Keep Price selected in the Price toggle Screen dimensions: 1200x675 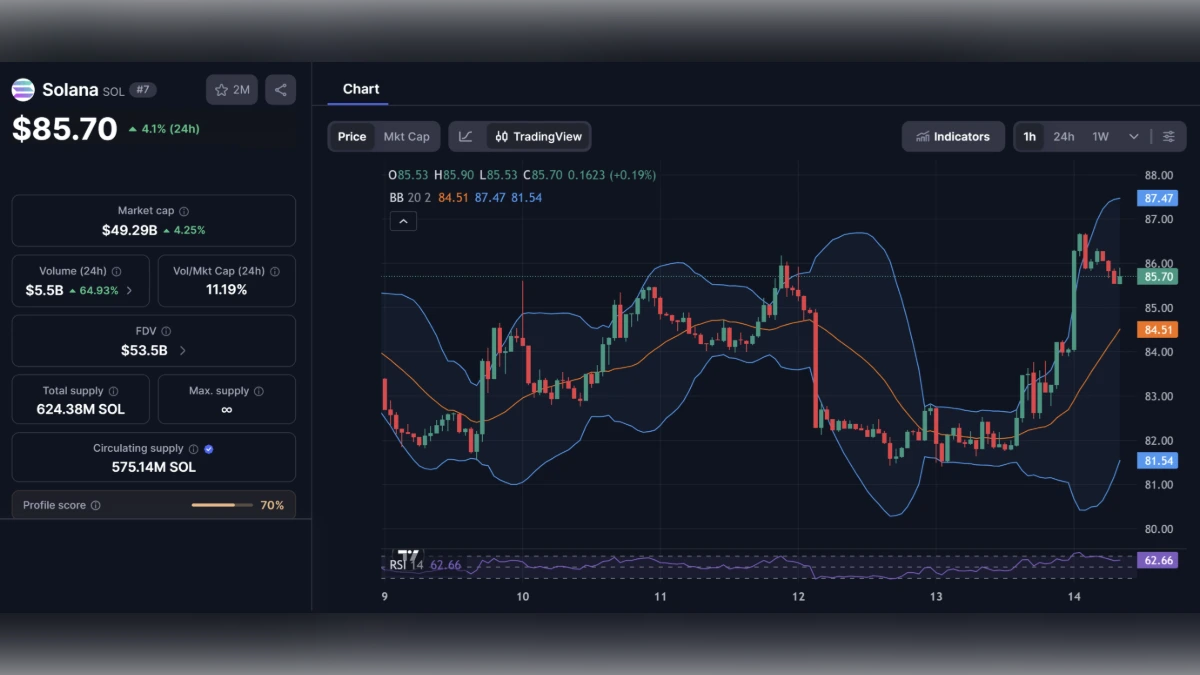point(352,136)
